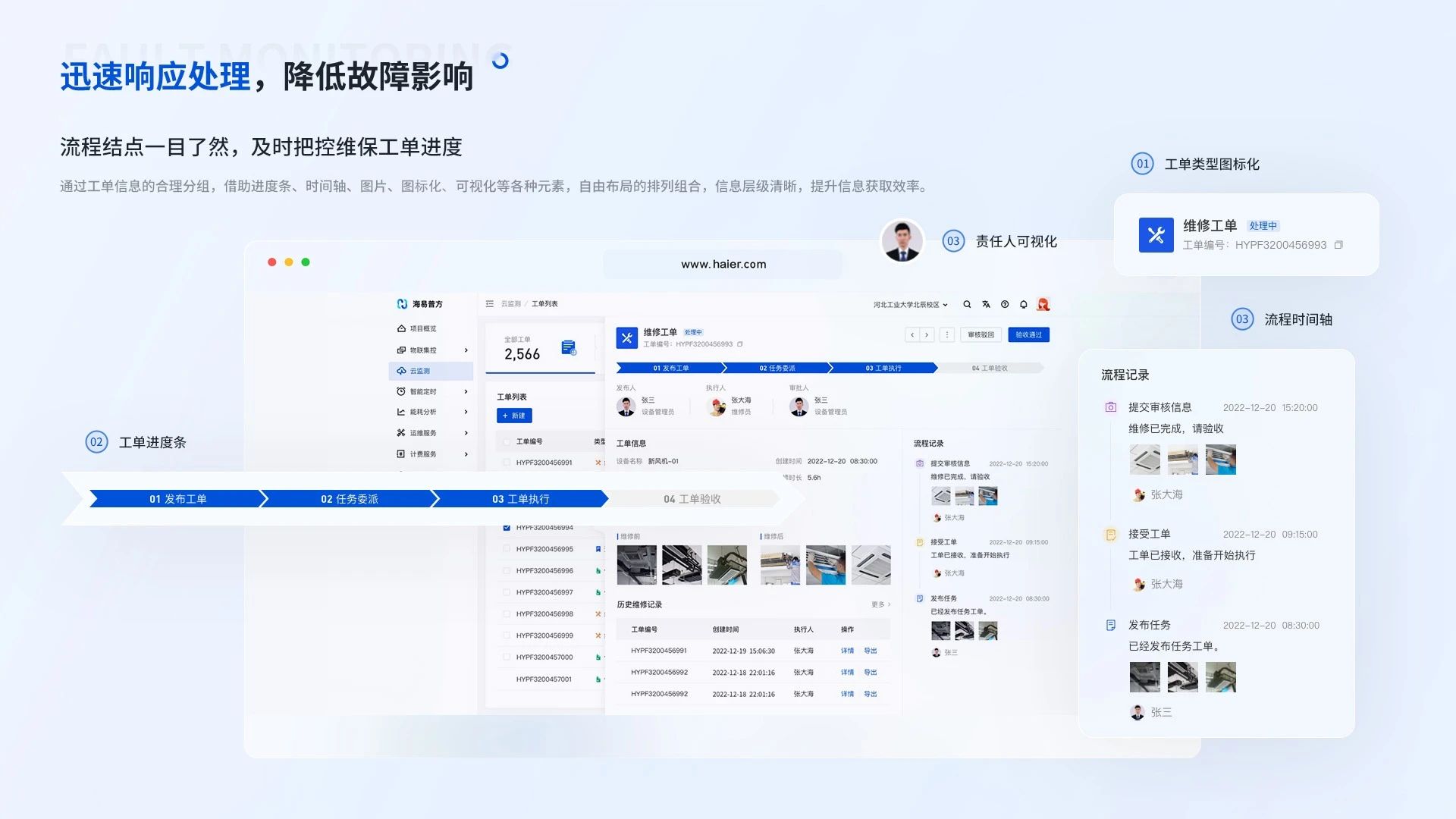
Task: Open the help question mark icon
Action: [1005, 305]
